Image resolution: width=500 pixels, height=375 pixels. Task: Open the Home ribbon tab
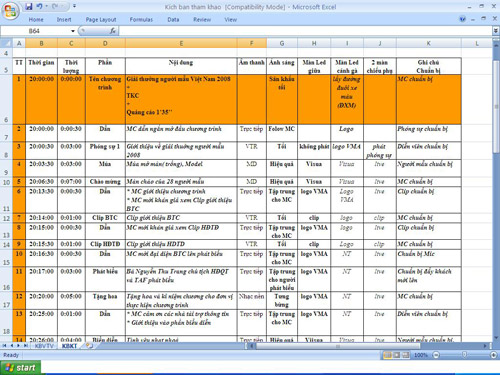(36, 20)
